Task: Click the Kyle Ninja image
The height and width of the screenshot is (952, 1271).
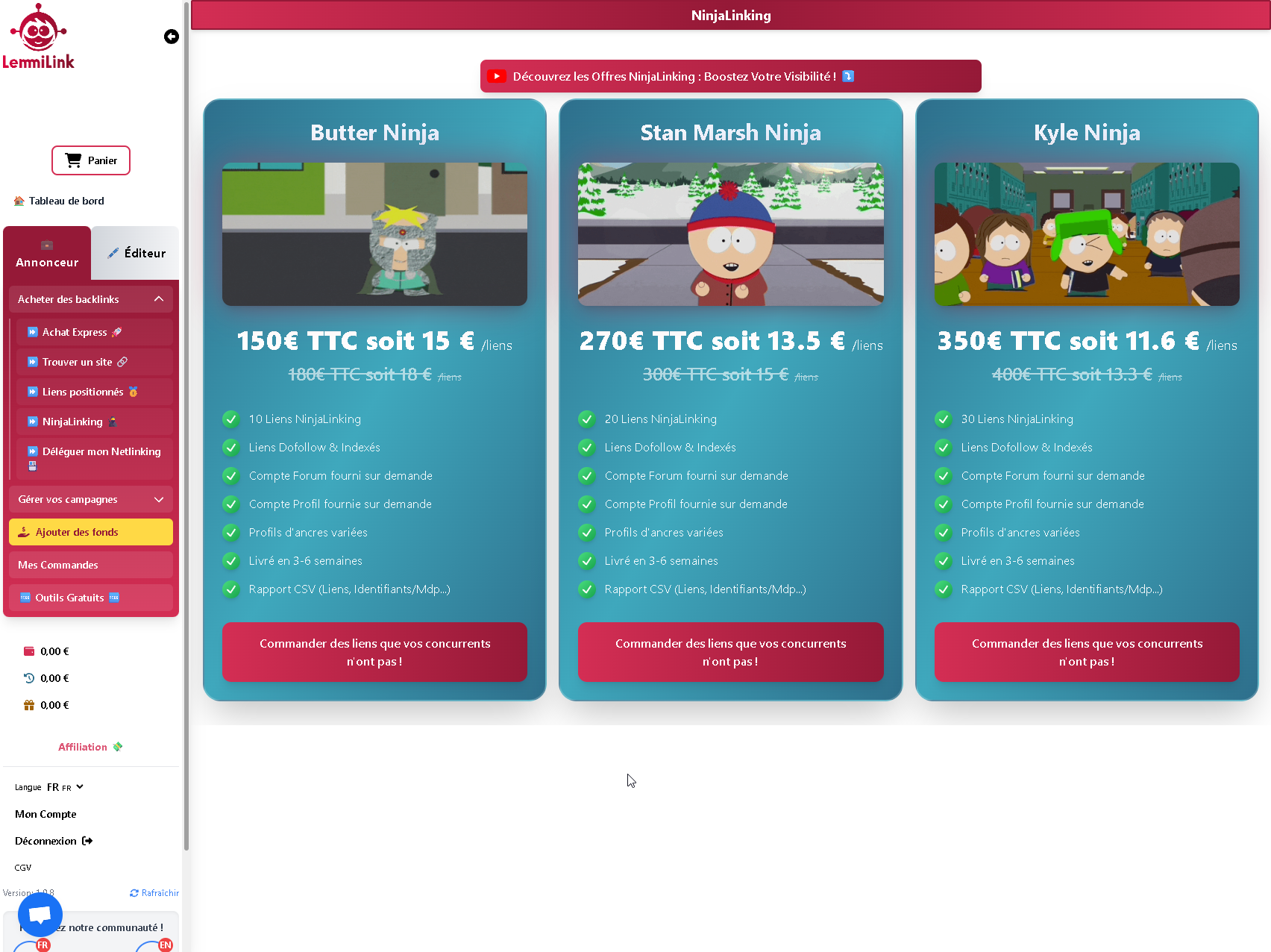Action: tap(1087, 234)
